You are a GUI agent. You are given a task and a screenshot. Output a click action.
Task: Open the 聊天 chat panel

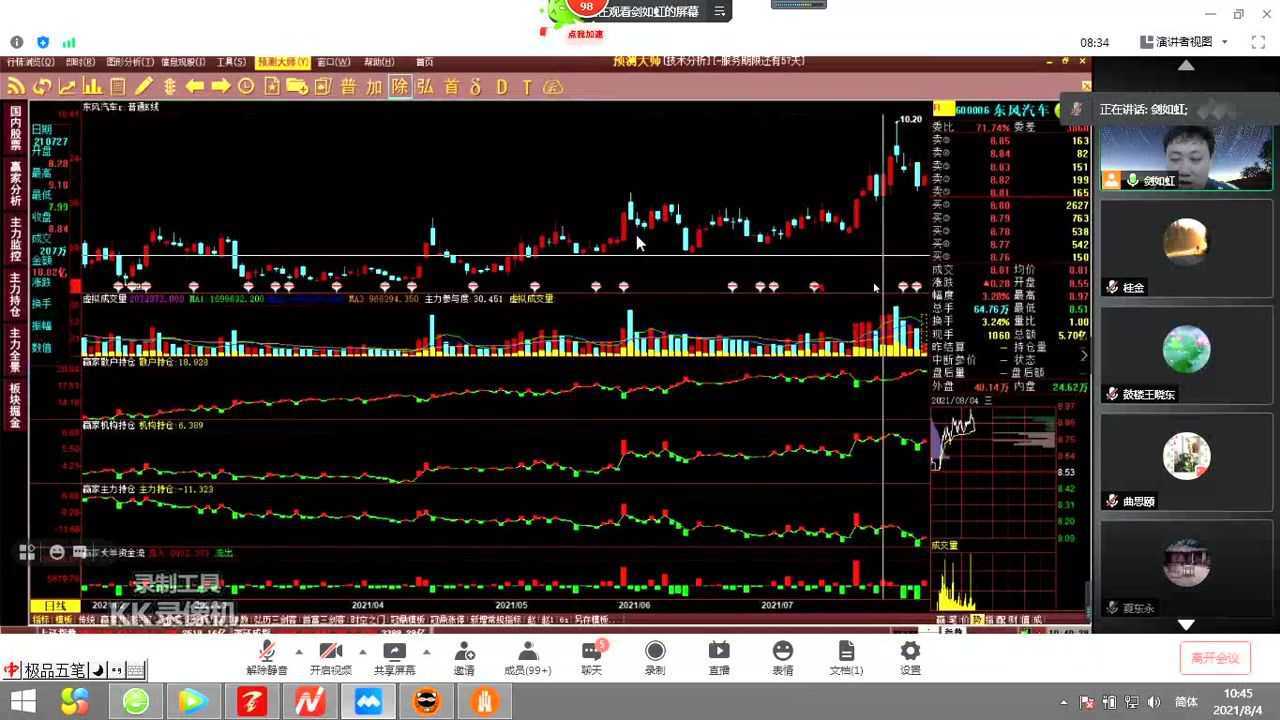click(592, 659)
